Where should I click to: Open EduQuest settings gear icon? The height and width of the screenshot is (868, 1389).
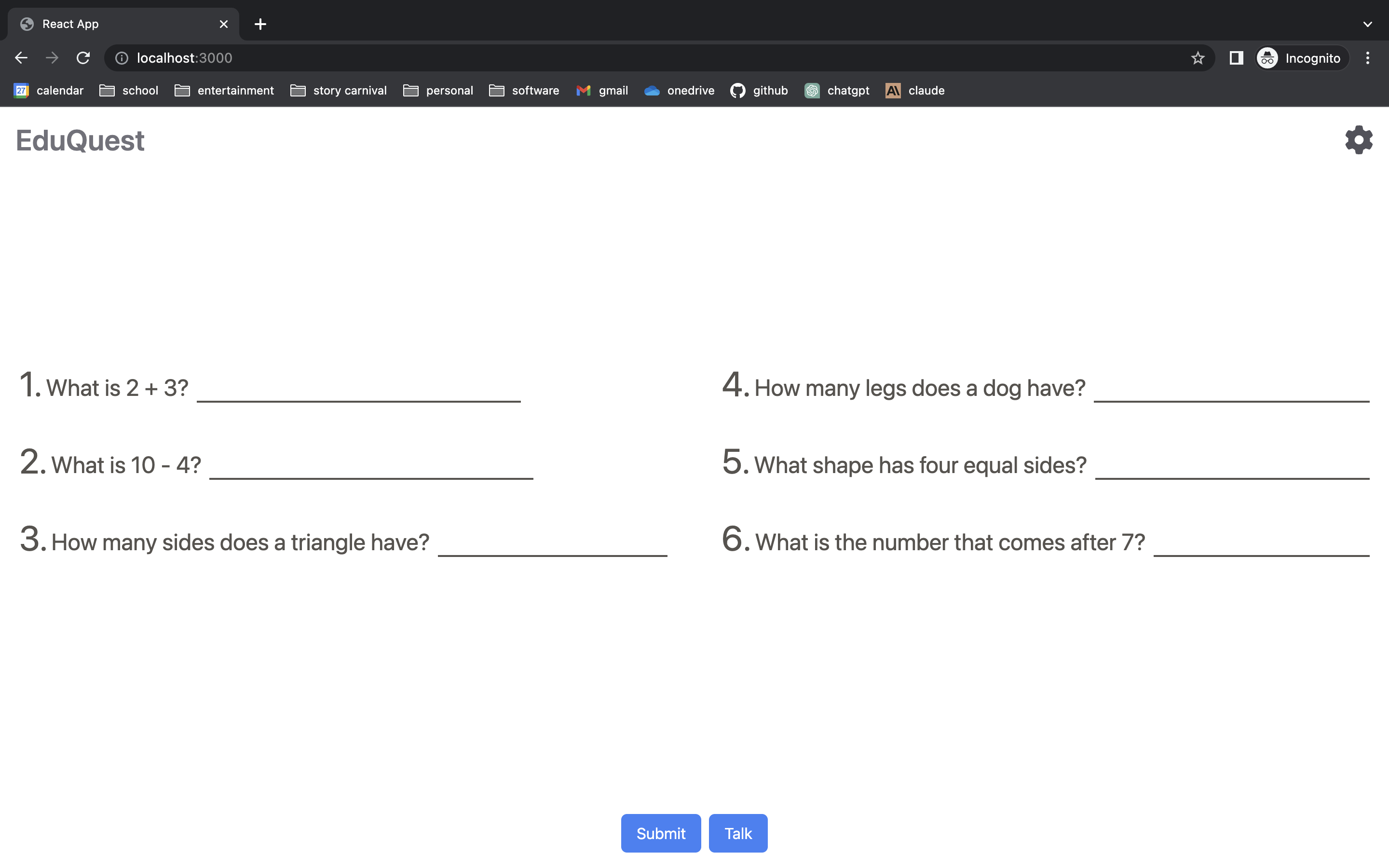tap(1358, 140)
